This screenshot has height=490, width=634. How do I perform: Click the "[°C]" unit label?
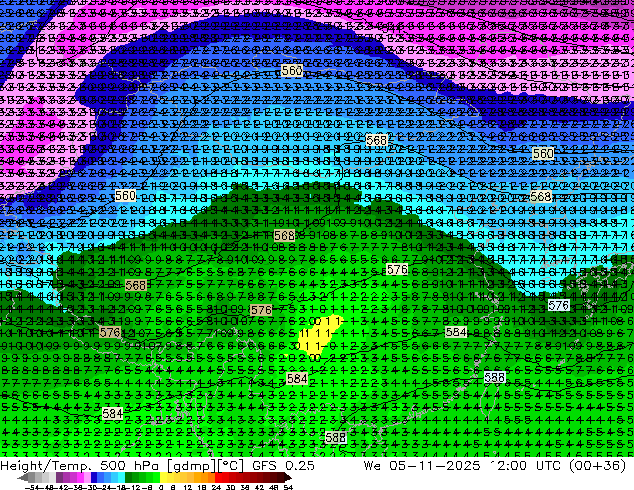point(230,466)
